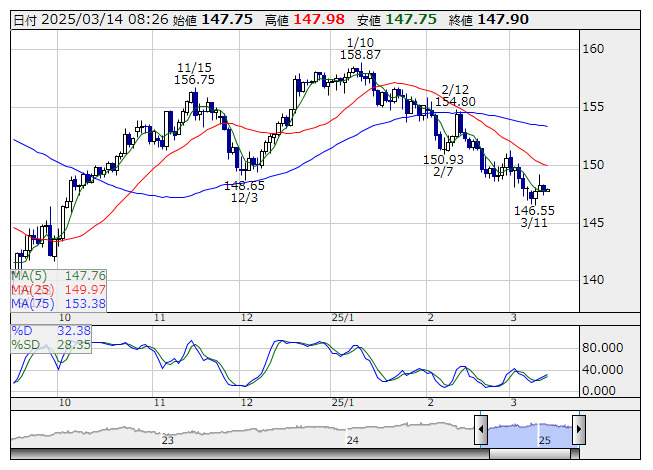Viewport: 653px width, 470px height.
Task: Click the high price 高値 147.98
Action: pos(305,20)
